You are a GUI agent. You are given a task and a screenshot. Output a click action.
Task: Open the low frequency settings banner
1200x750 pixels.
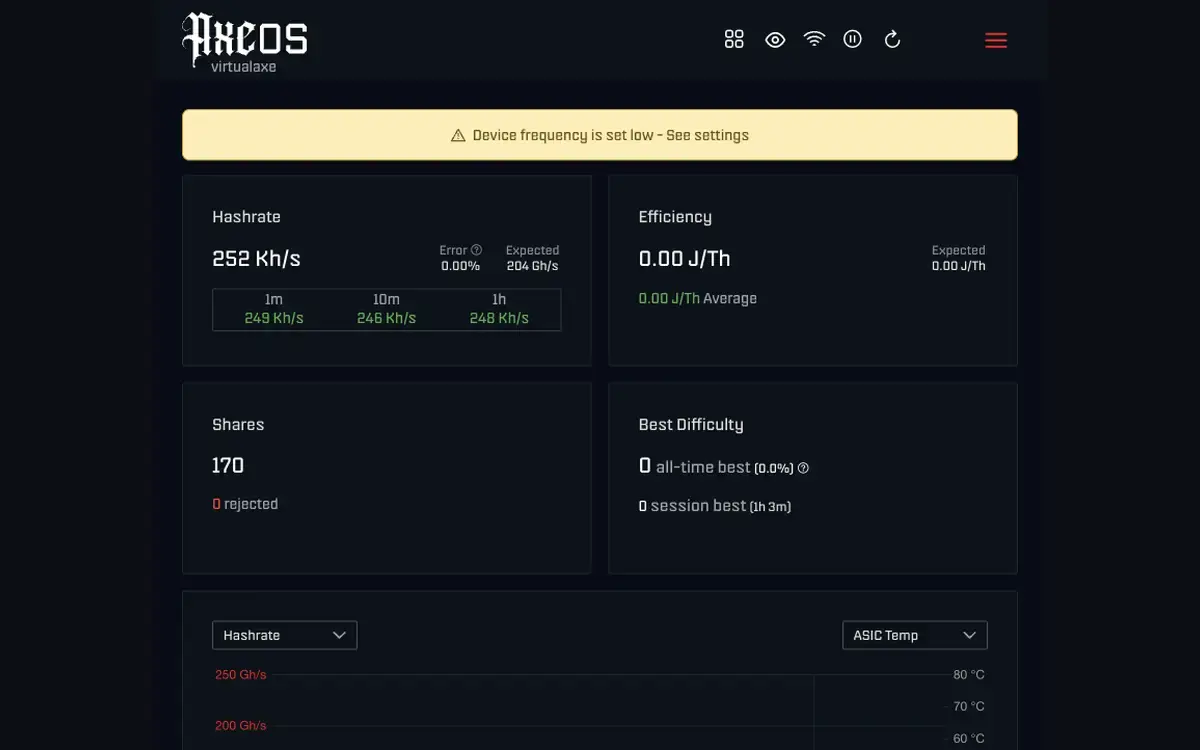pos(600,135)
